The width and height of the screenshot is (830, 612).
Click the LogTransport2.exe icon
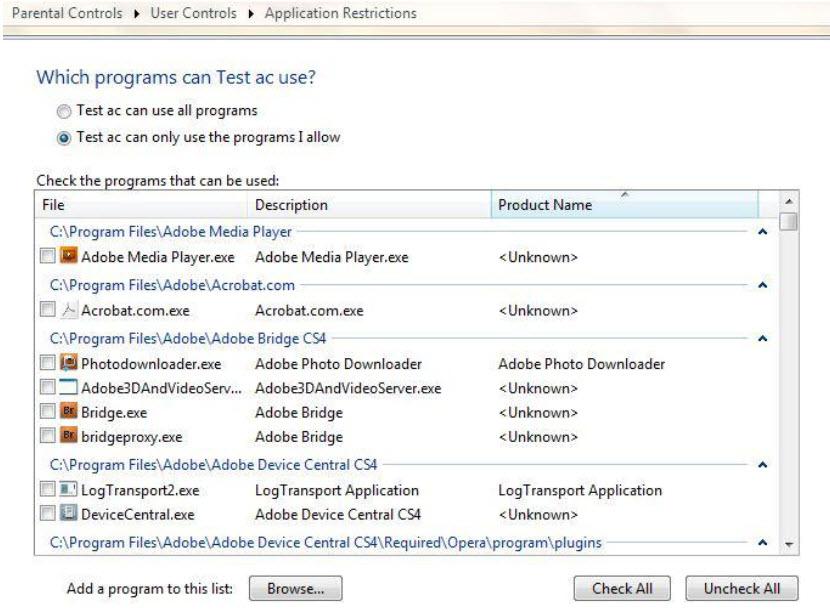click(x=68, y=489)
